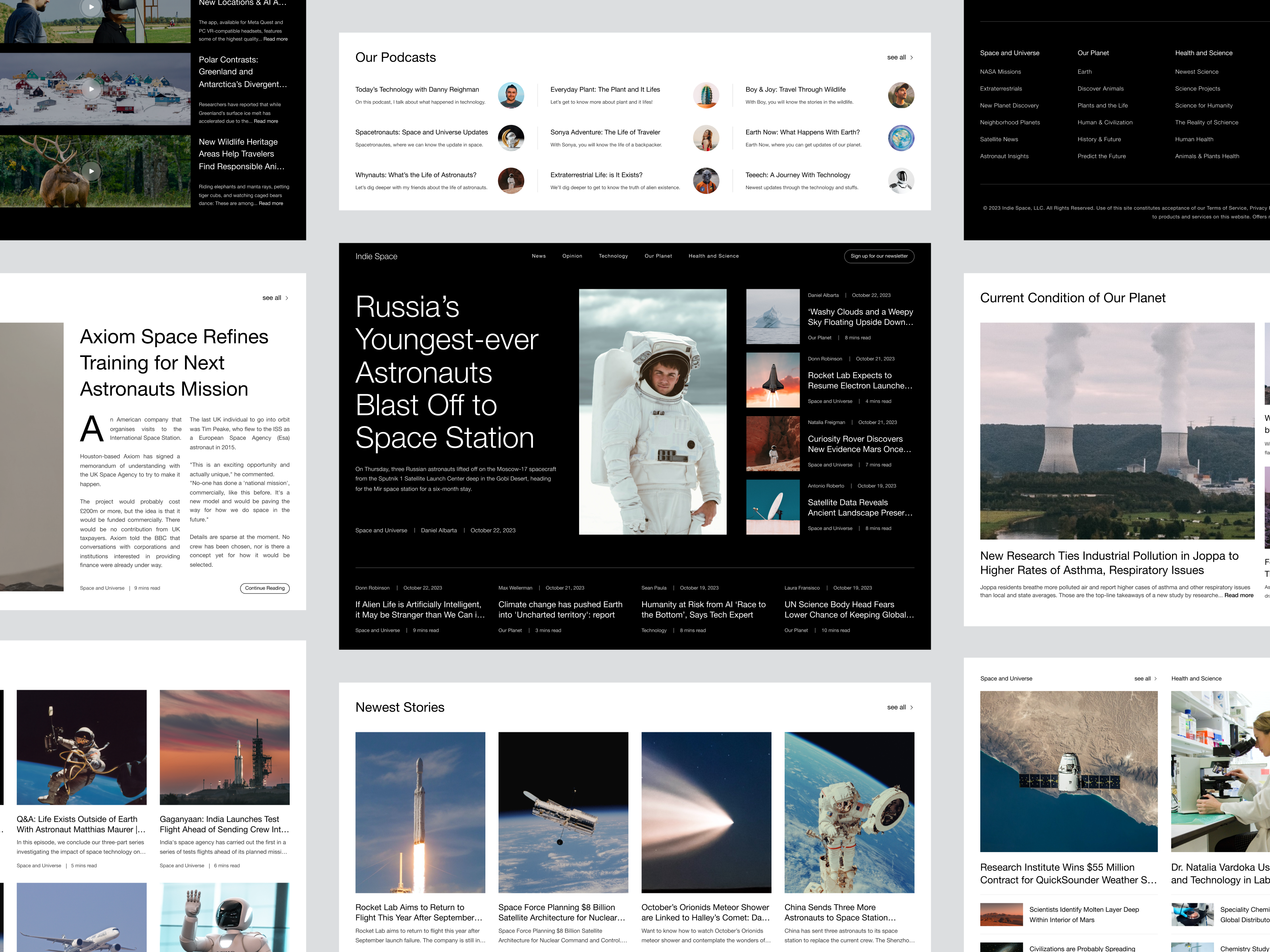1270x952 pixels.
Task: Open Predict the Future footer link
Action: (1101, 155)
